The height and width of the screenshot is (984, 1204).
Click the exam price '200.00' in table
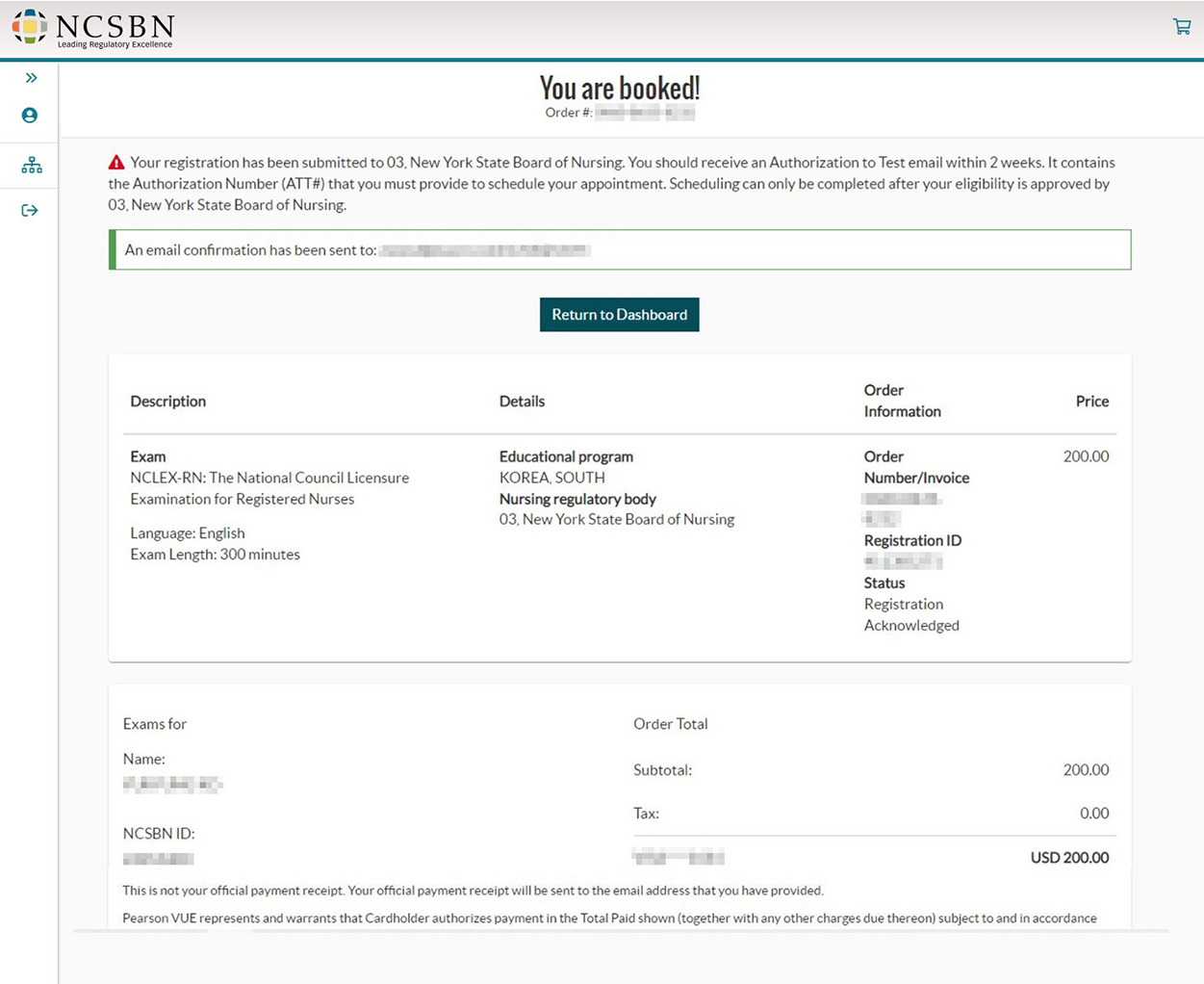[1087, 456]
